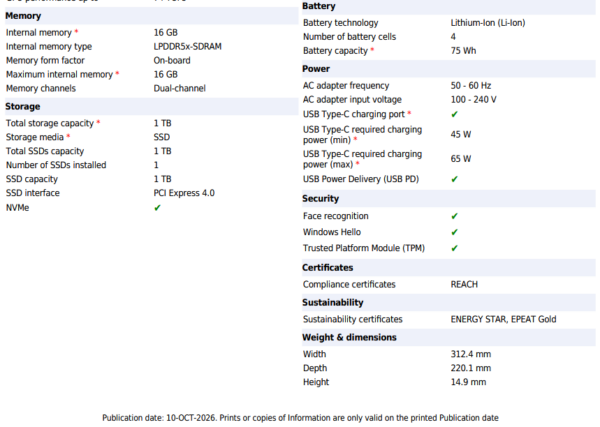This screenshot has width=600, height=427.
Task: Click the Internal memory label
Action: (x=39, y=33)
